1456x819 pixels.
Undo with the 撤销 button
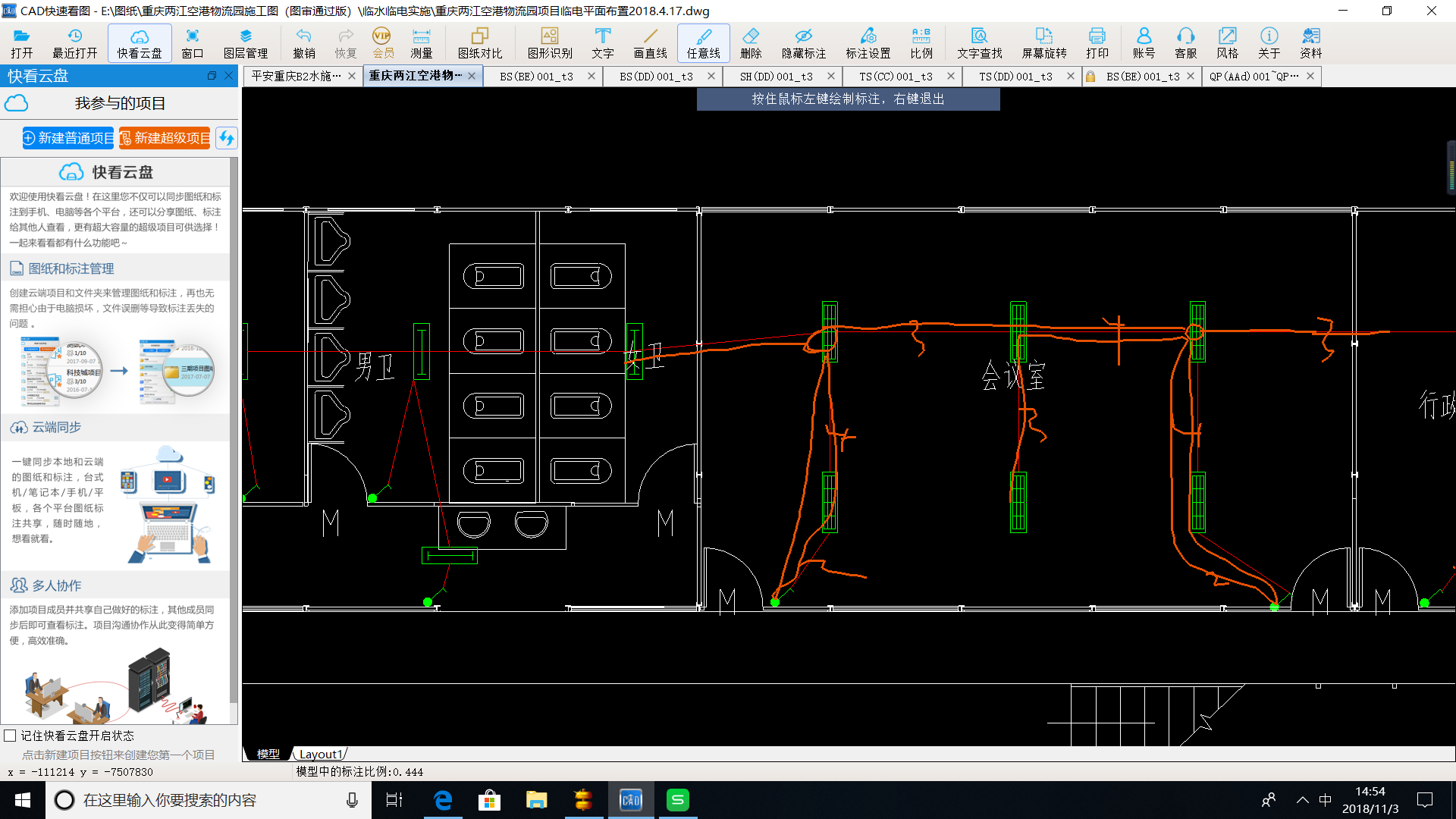point(304,43)
